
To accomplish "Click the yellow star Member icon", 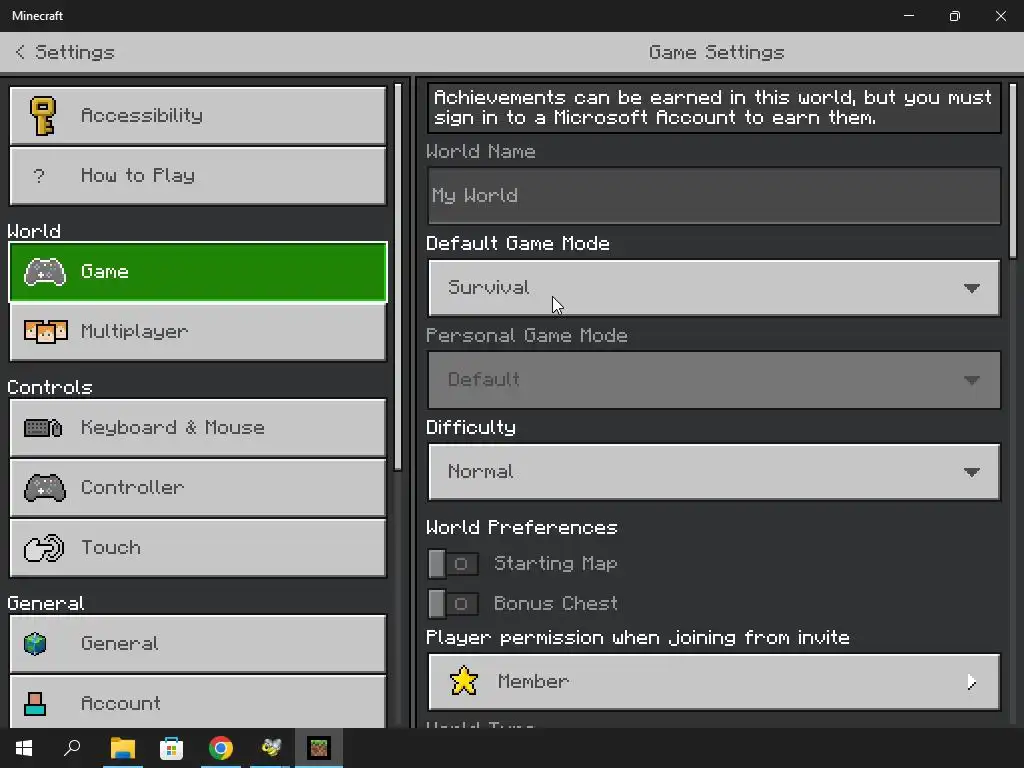I will click(464, 681).
